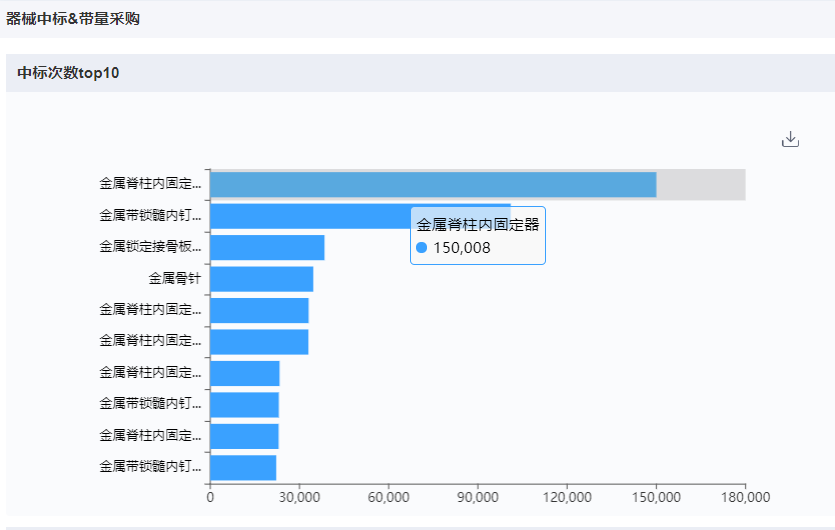Click the 30,000 axis tick label
This screenshot has height=530, width=835.
(299, 498)
